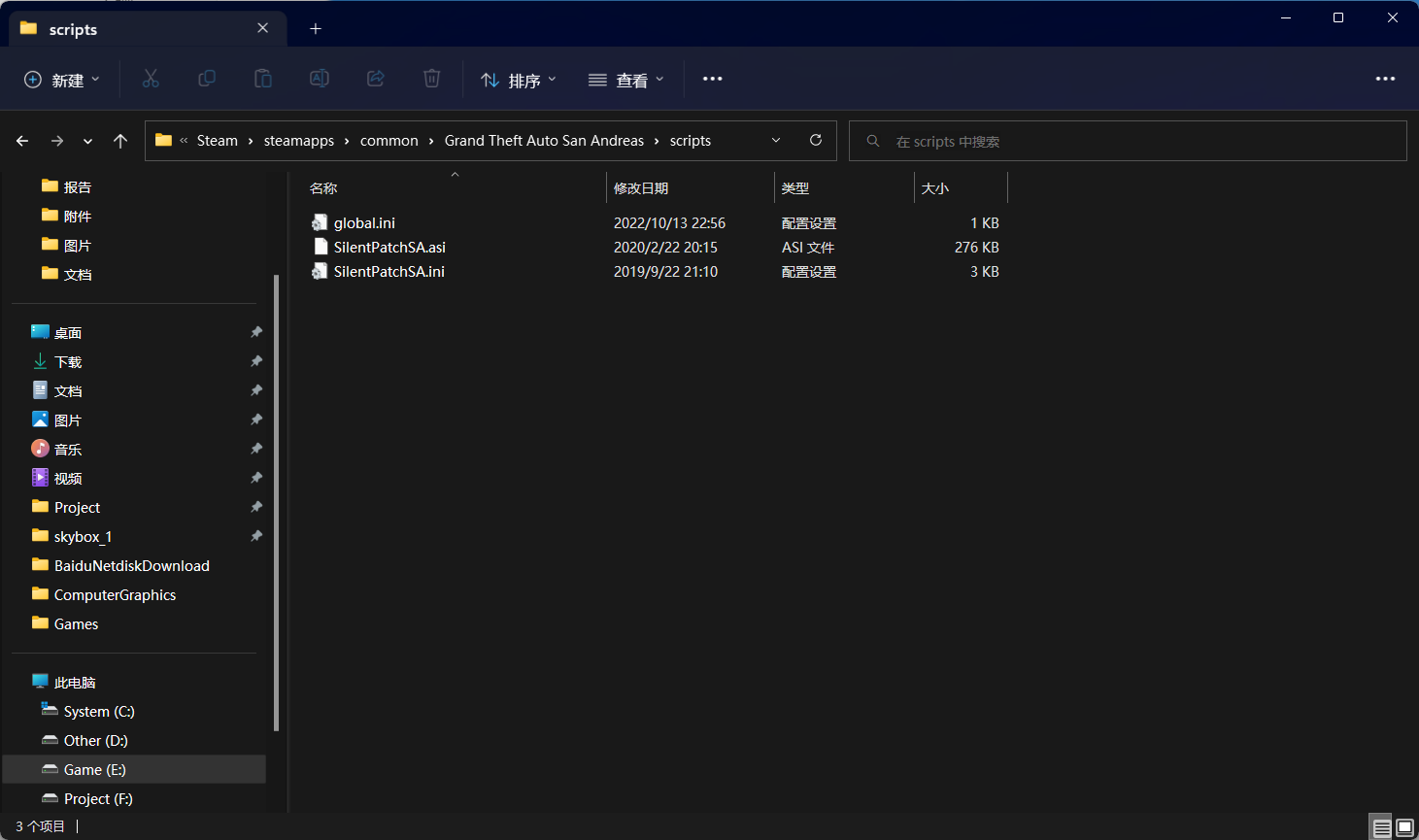Go back with the left arrow

click(22, 141)
